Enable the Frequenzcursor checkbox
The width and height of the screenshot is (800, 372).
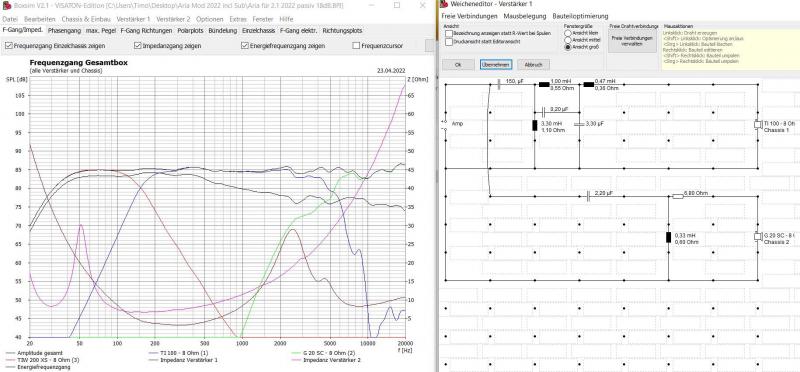[x=356, y=45]
